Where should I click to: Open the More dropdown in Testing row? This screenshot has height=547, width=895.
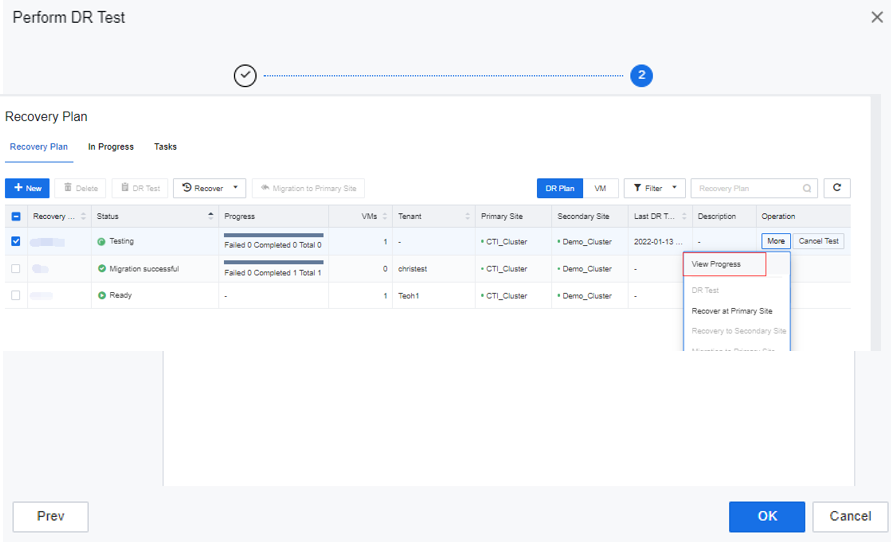point(776,241)
